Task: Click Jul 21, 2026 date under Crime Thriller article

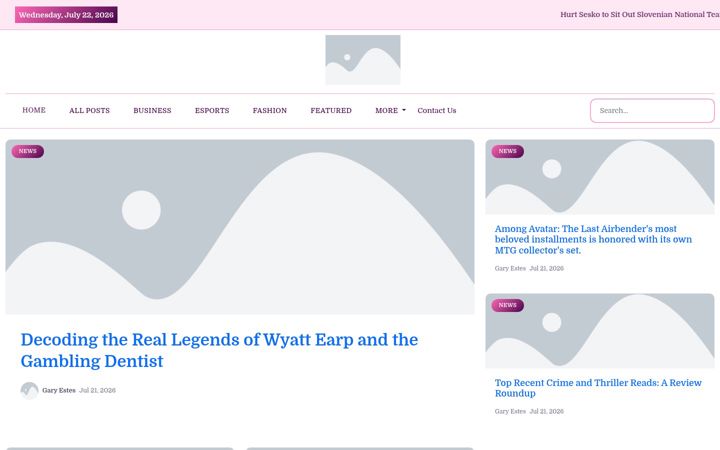Action: (x=546, y=411)
